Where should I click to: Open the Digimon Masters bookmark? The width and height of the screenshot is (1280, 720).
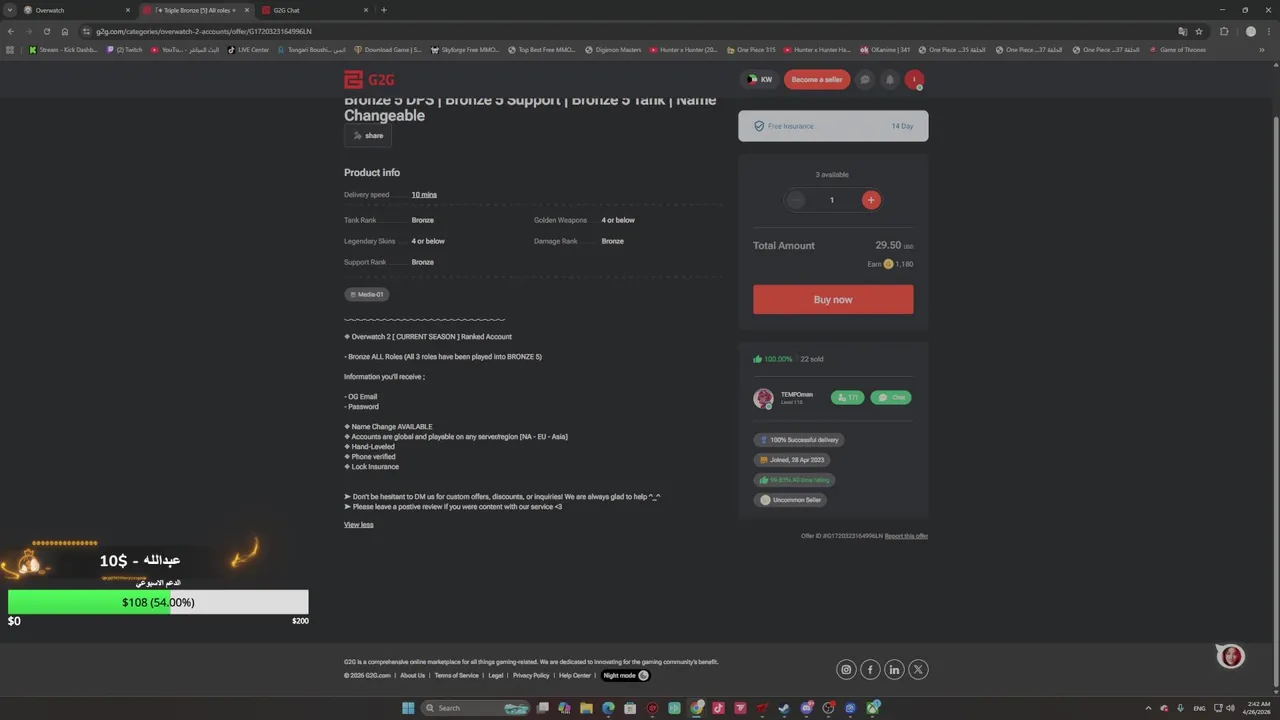coord(613,50)
